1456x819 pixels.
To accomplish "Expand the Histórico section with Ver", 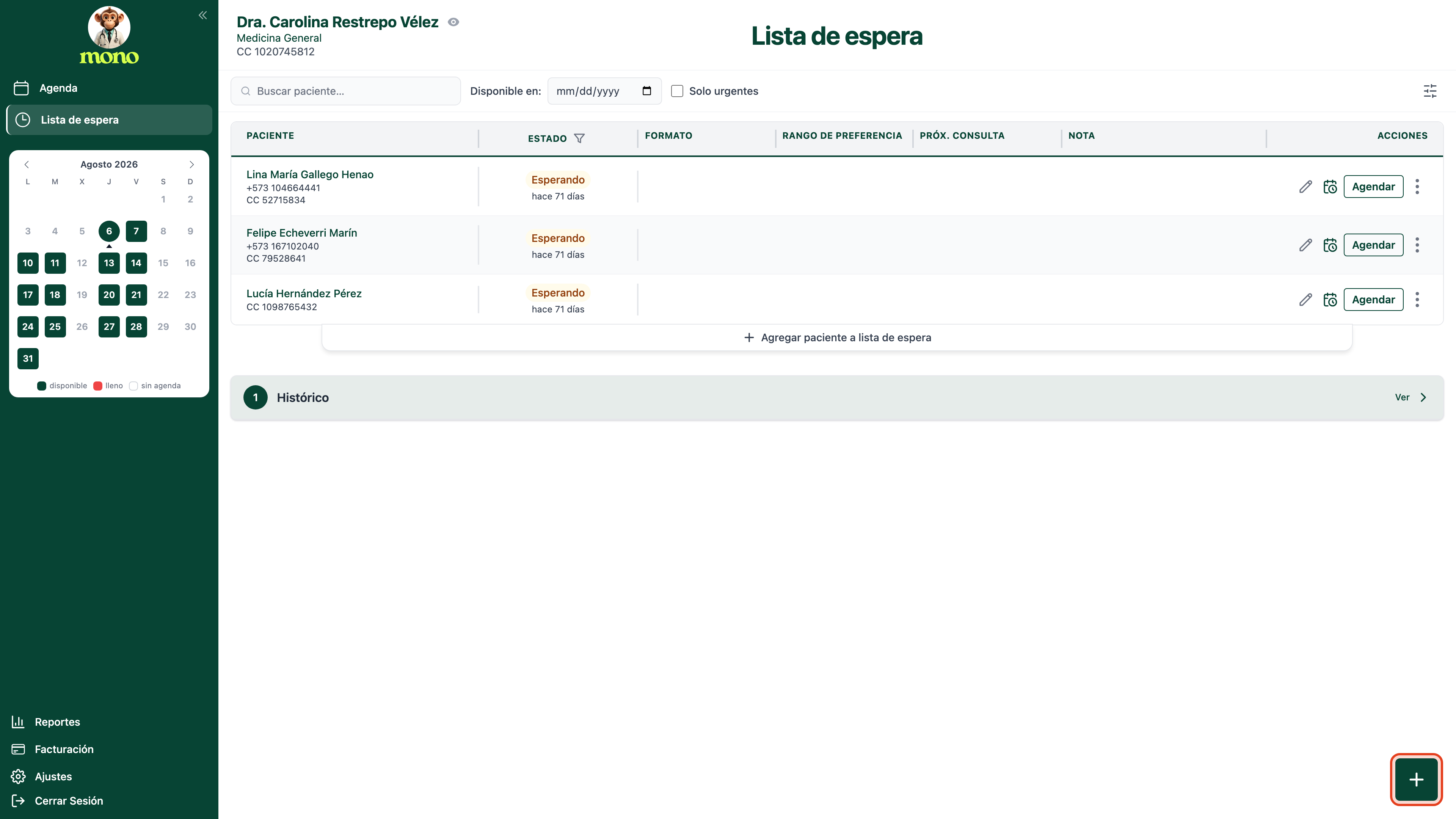I will point(1410,397).
